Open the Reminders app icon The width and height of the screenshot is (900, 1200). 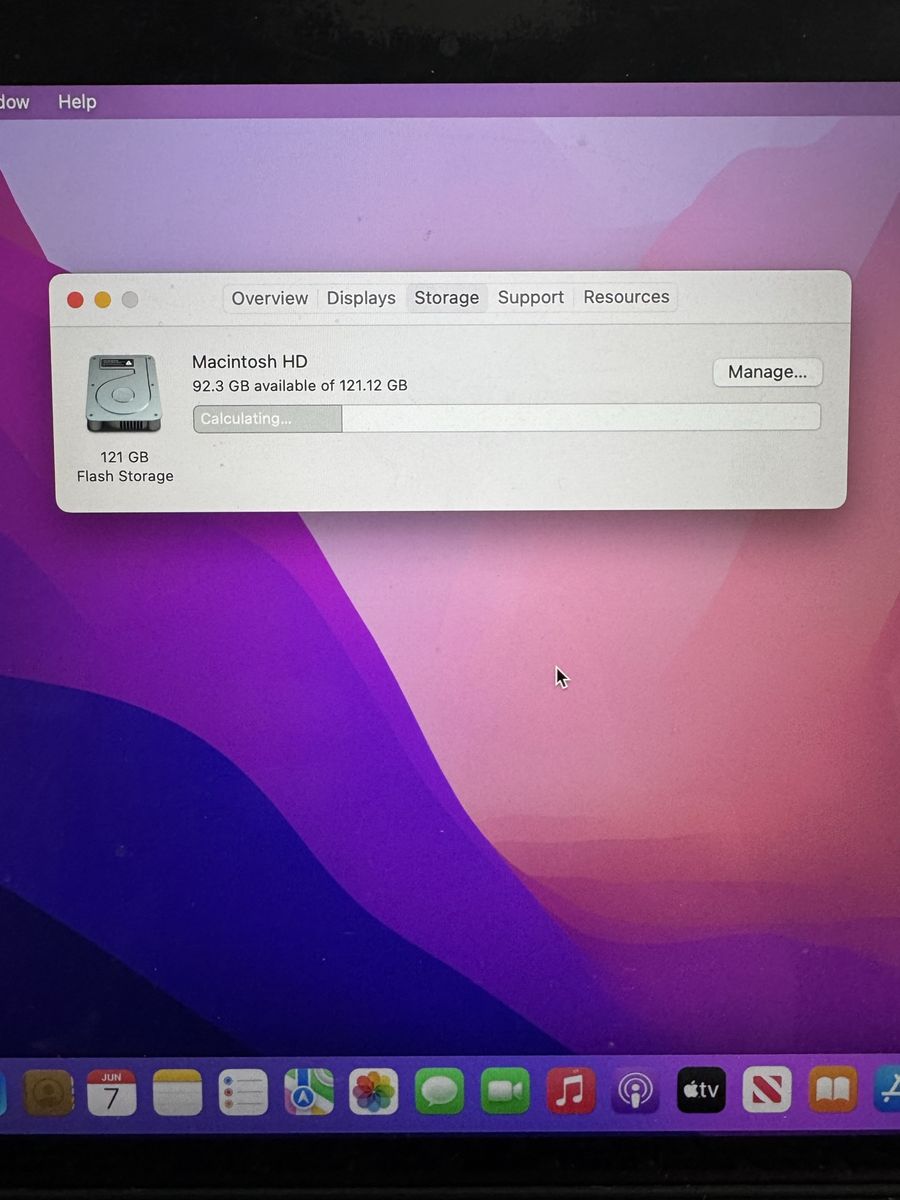pos(243,1092)
